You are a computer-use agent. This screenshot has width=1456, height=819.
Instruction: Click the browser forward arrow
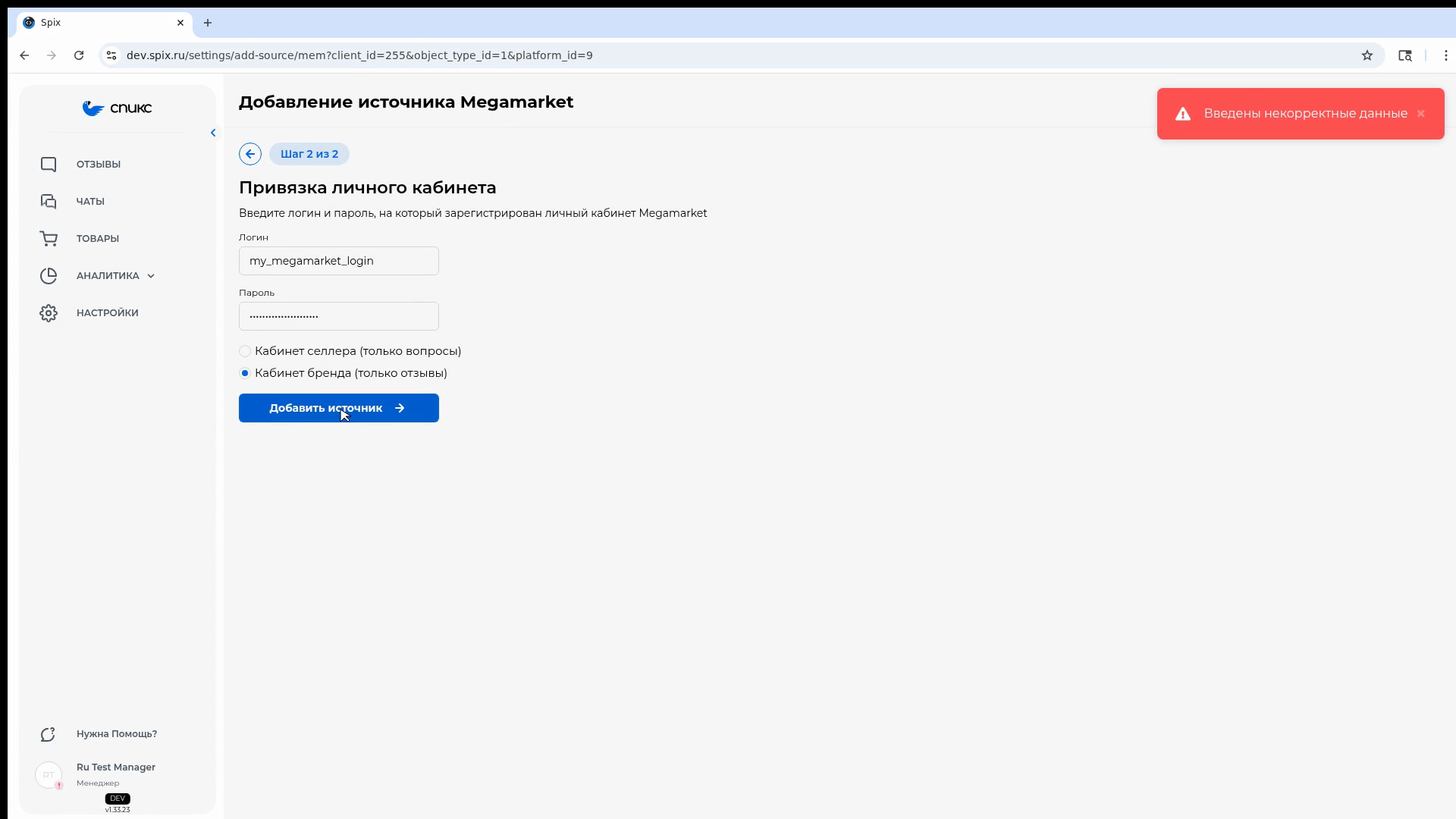tap(52, 55)
